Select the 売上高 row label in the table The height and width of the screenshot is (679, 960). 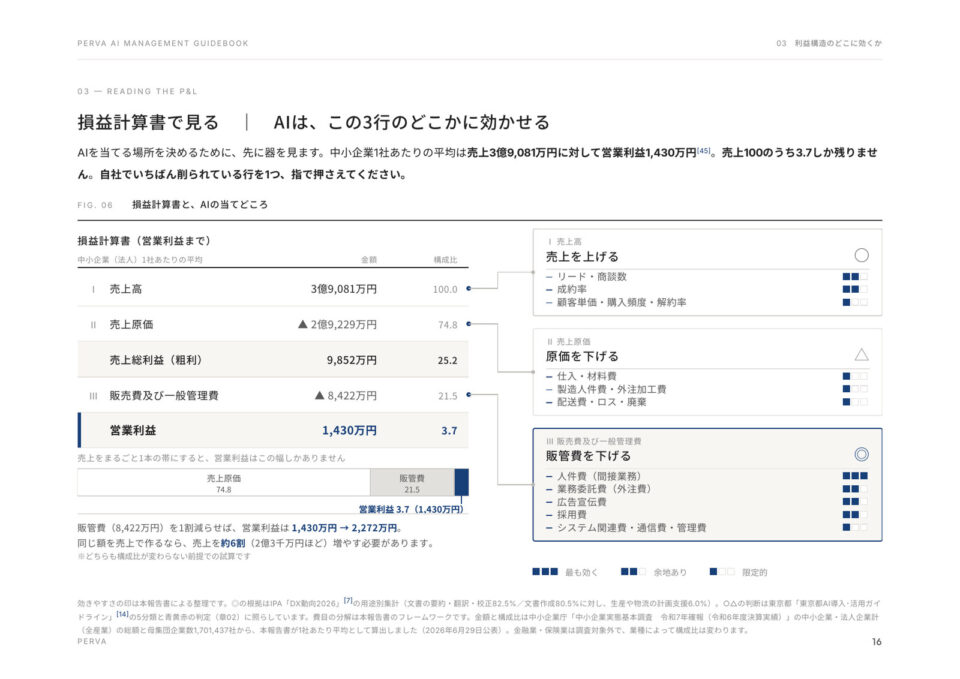126,289
